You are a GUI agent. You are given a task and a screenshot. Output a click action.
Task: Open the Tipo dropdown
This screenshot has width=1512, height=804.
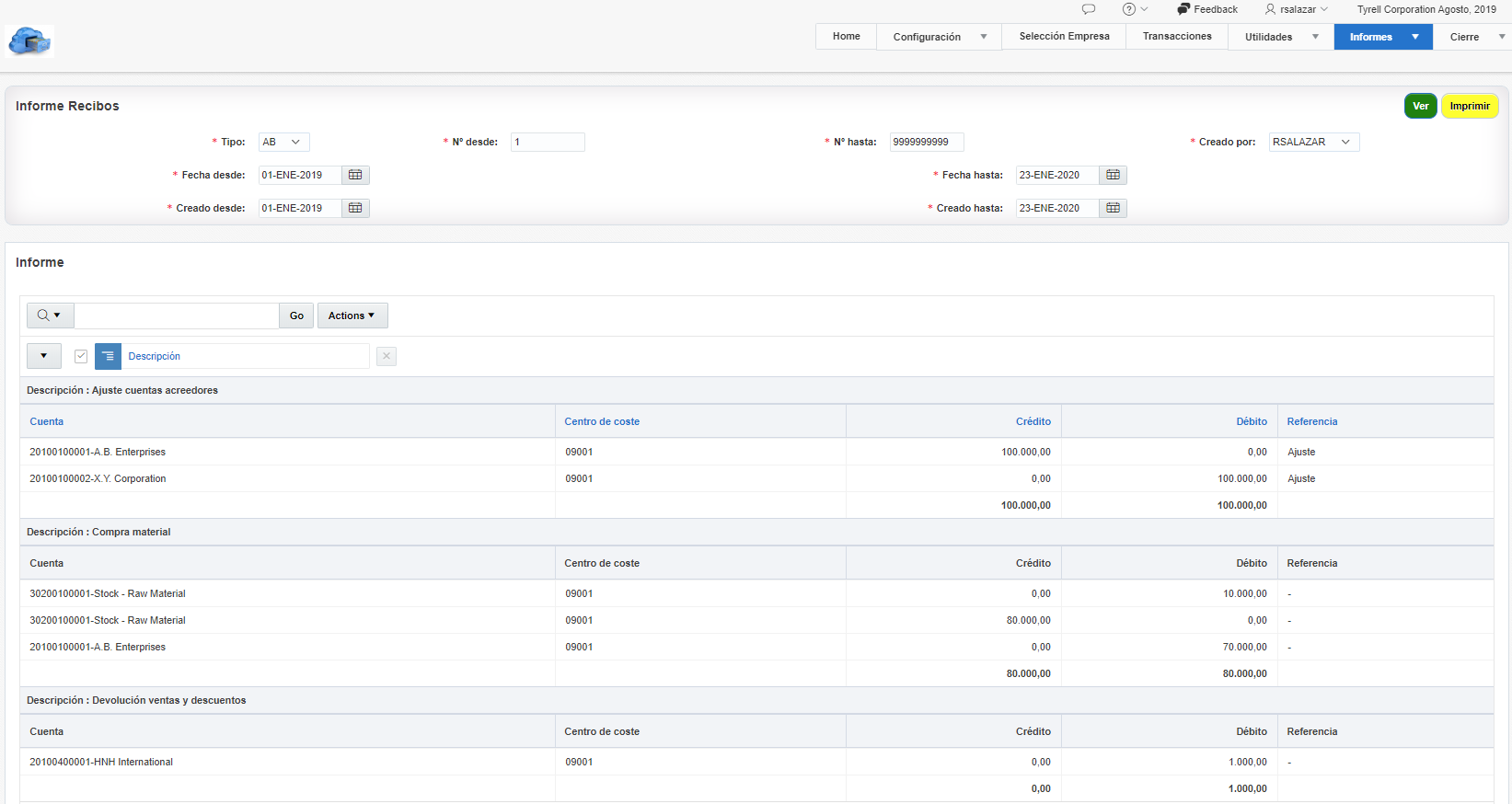(x=283, y=142)
